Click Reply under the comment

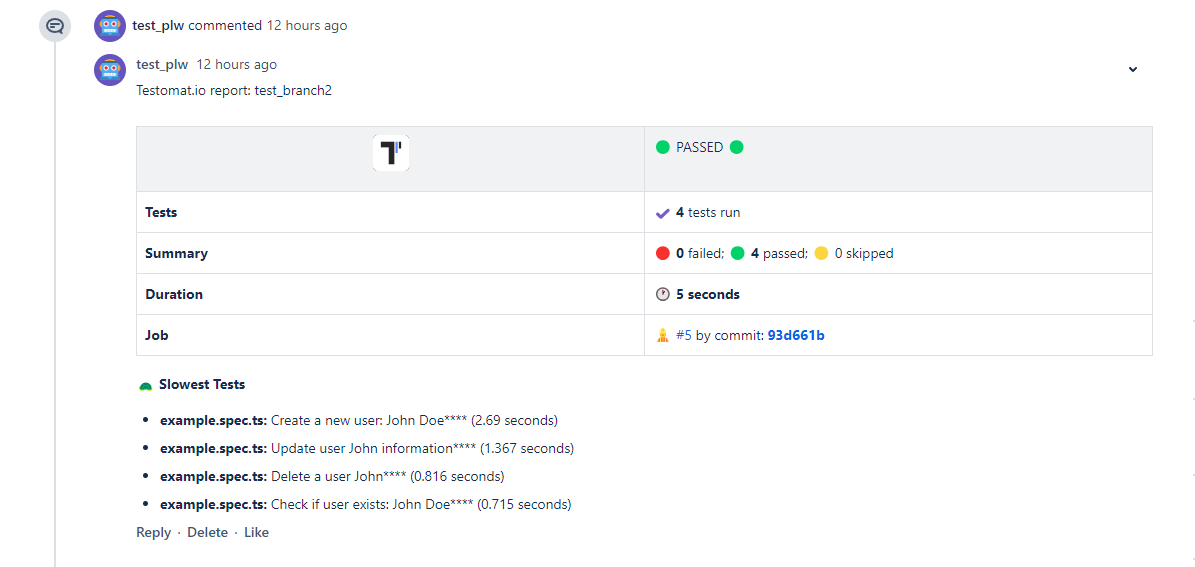tap(153, 533)
